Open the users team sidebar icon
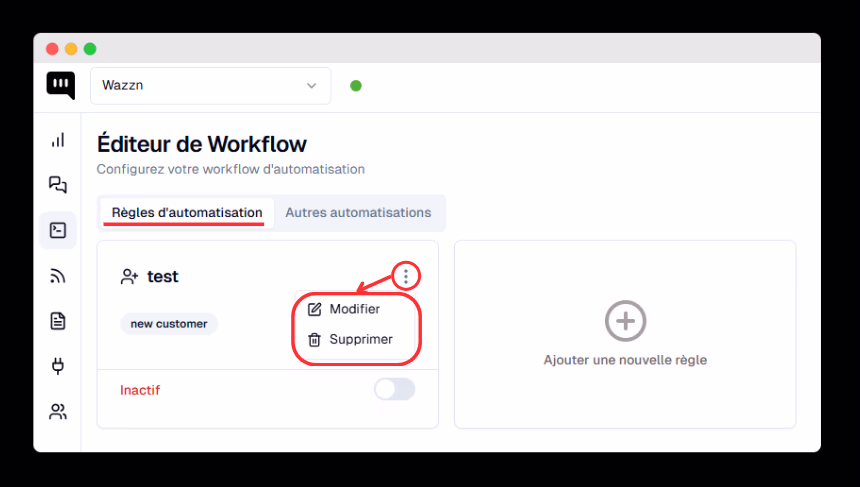The height and width of the screenshot is (487, 860). pyautogui.click(x=58, y=411)
